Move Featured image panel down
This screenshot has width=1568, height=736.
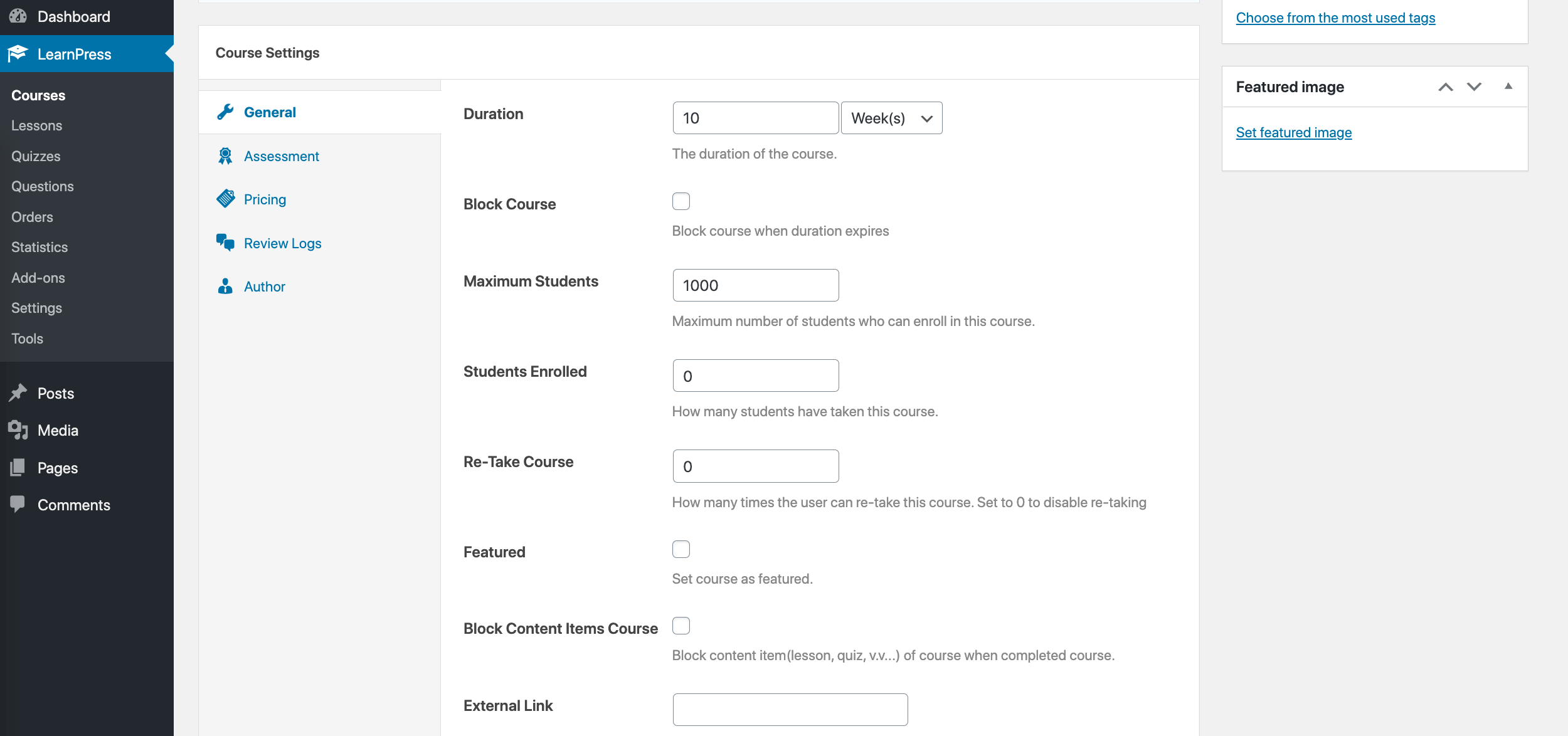1475,87
